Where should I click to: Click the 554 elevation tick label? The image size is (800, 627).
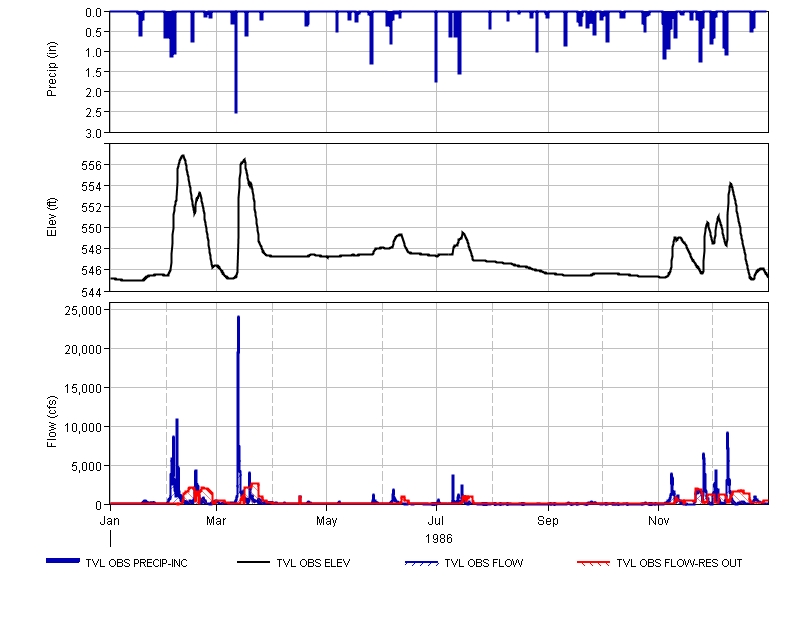[91, 187]
